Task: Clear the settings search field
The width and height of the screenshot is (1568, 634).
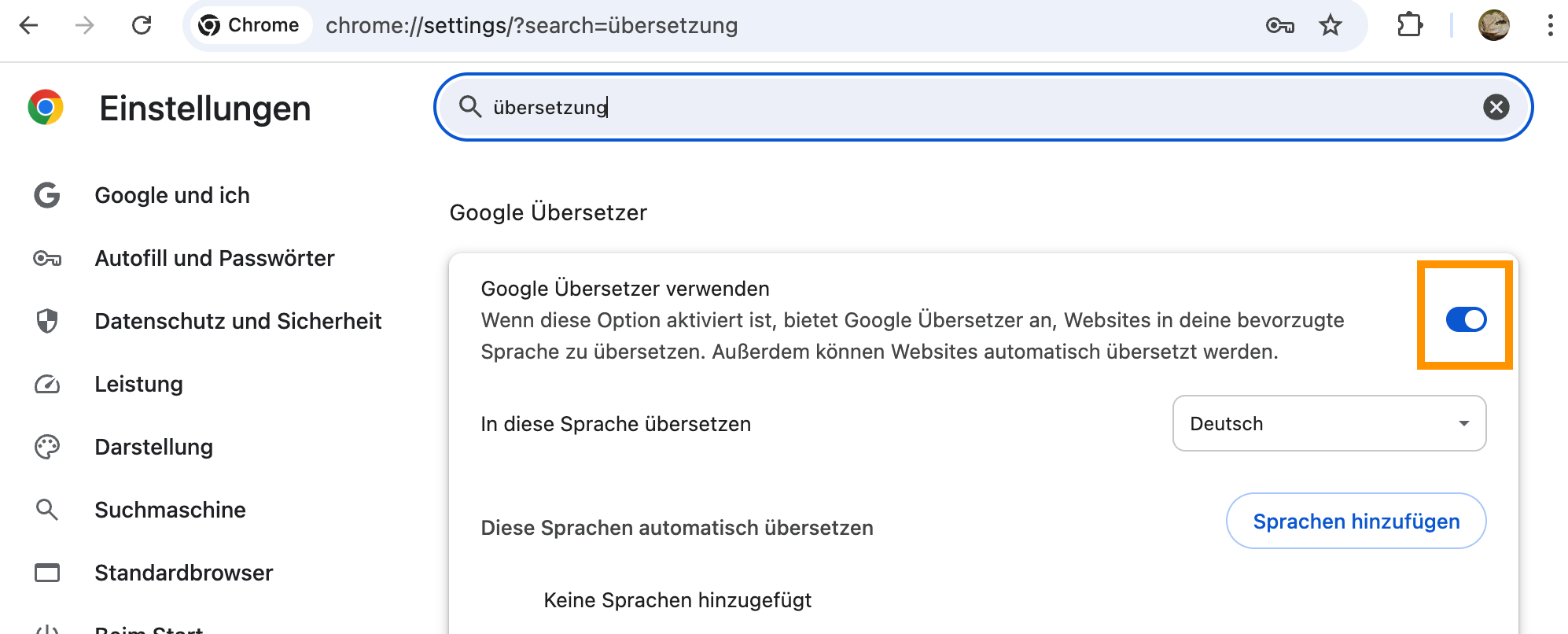Action: [x=1496, y=107]
